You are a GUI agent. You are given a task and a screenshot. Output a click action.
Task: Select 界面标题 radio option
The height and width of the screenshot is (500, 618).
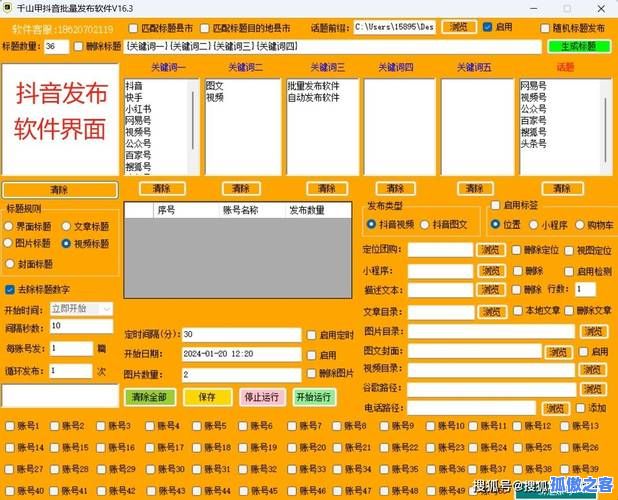point(9,227)
